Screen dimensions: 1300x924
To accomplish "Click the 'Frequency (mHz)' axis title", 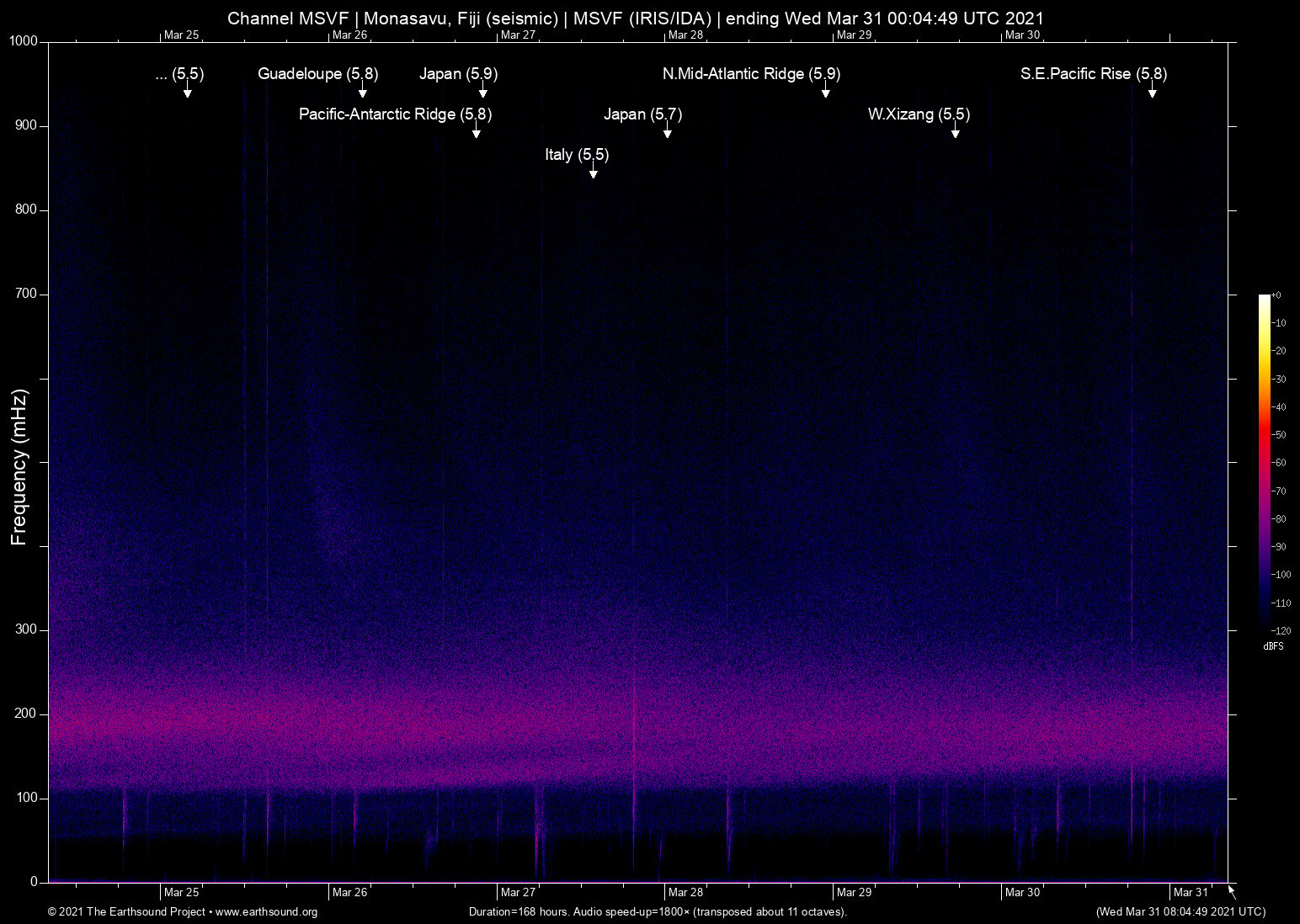I will 19,467.
